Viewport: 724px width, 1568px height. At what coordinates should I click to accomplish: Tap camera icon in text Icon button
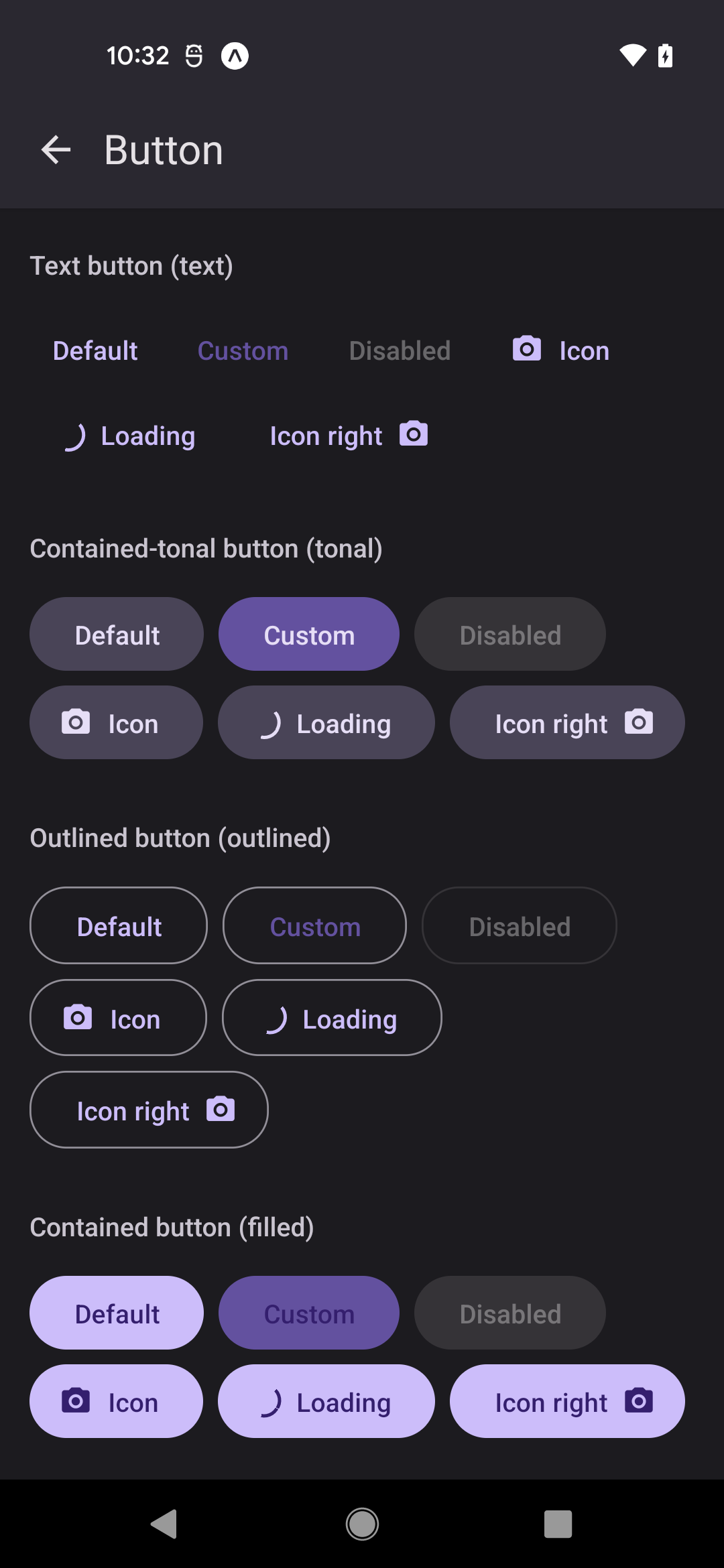pos(527,349)
